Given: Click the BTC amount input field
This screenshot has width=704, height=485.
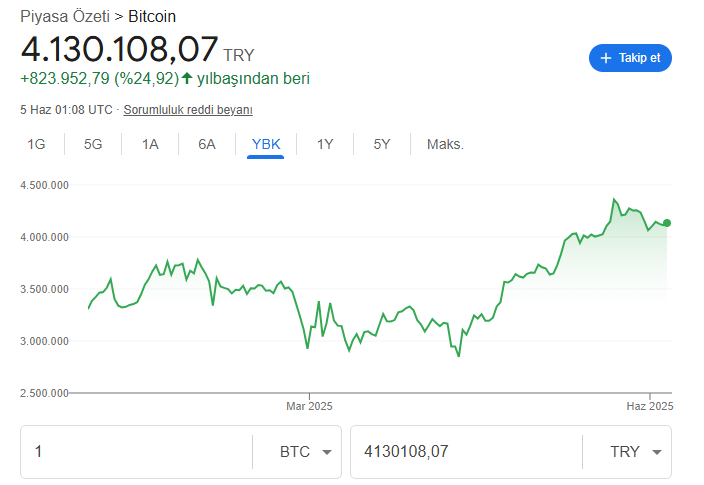Looking at the screenshot, I should [136, 452].
